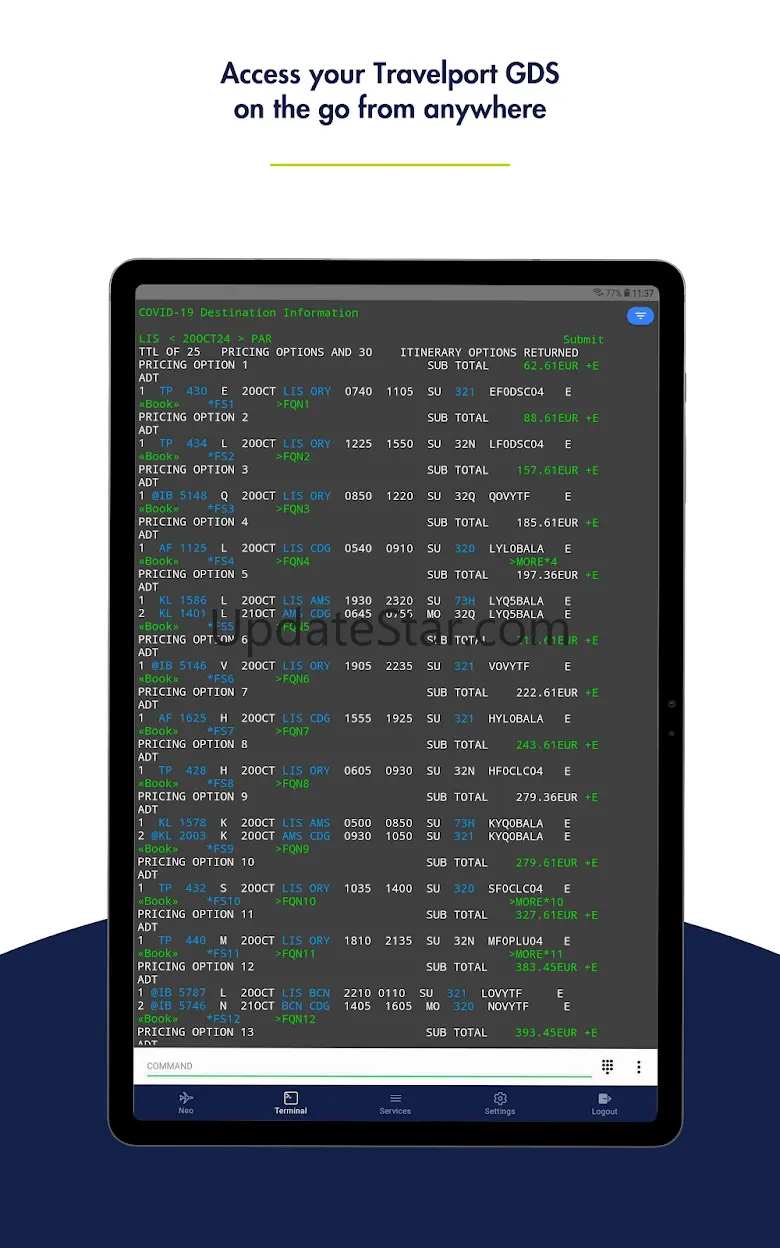Open the *FS9 link
Viewport: 780px width, 1248px height.
(220, 850)
